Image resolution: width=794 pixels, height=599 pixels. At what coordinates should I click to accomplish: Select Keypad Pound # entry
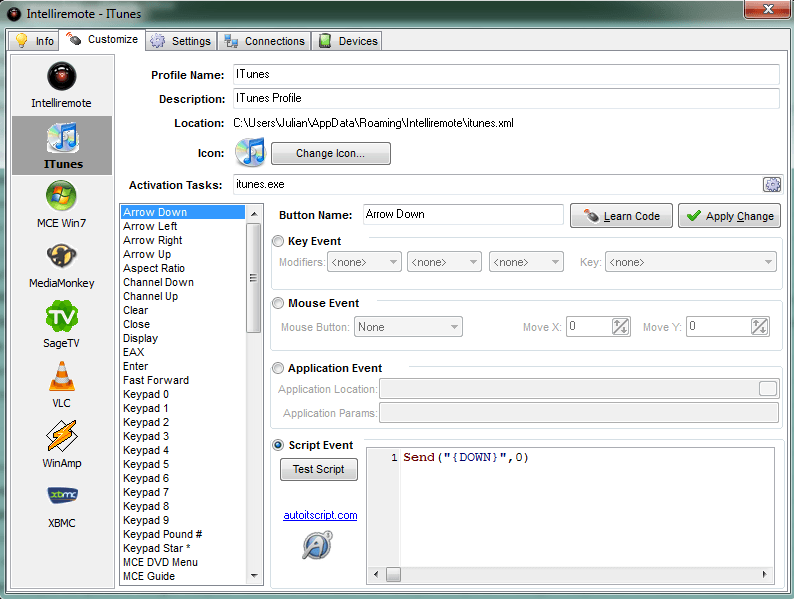(183, 534)
